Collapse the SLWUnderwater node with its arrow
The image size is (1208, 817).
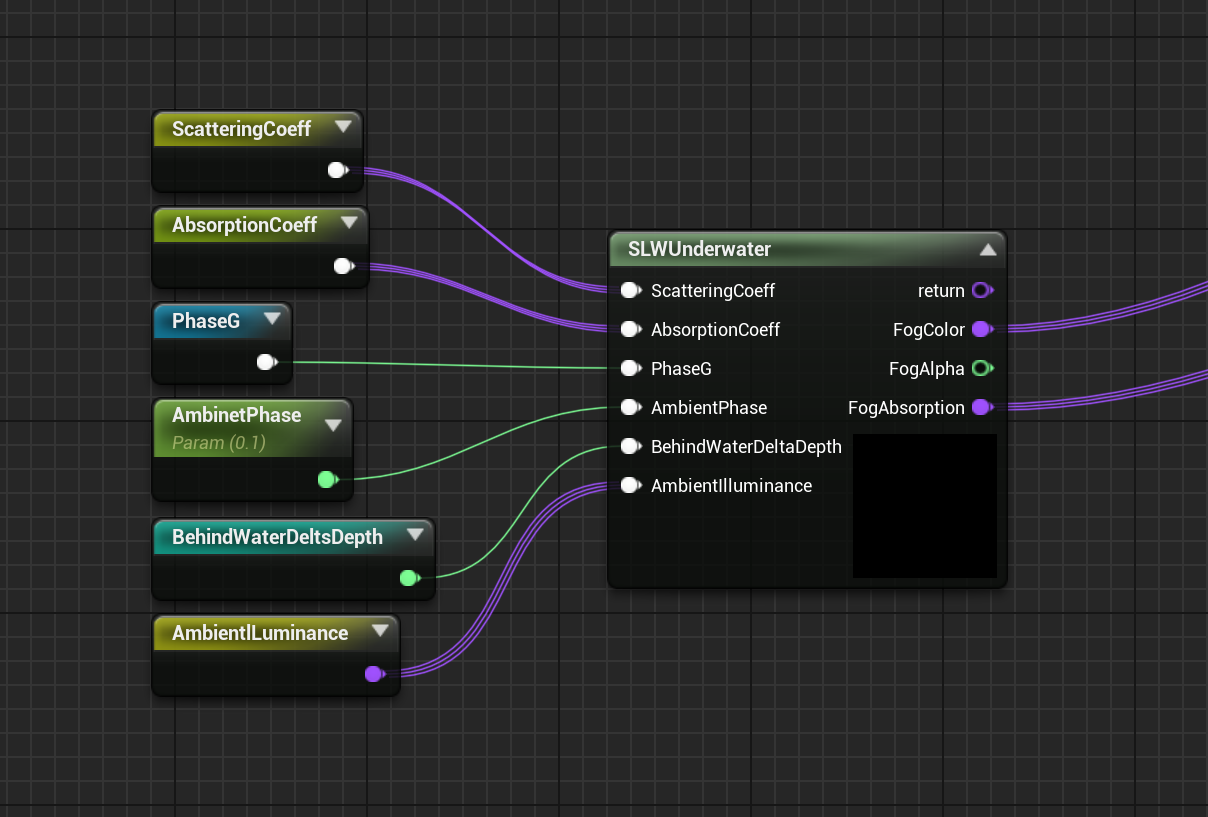[987, 250]
